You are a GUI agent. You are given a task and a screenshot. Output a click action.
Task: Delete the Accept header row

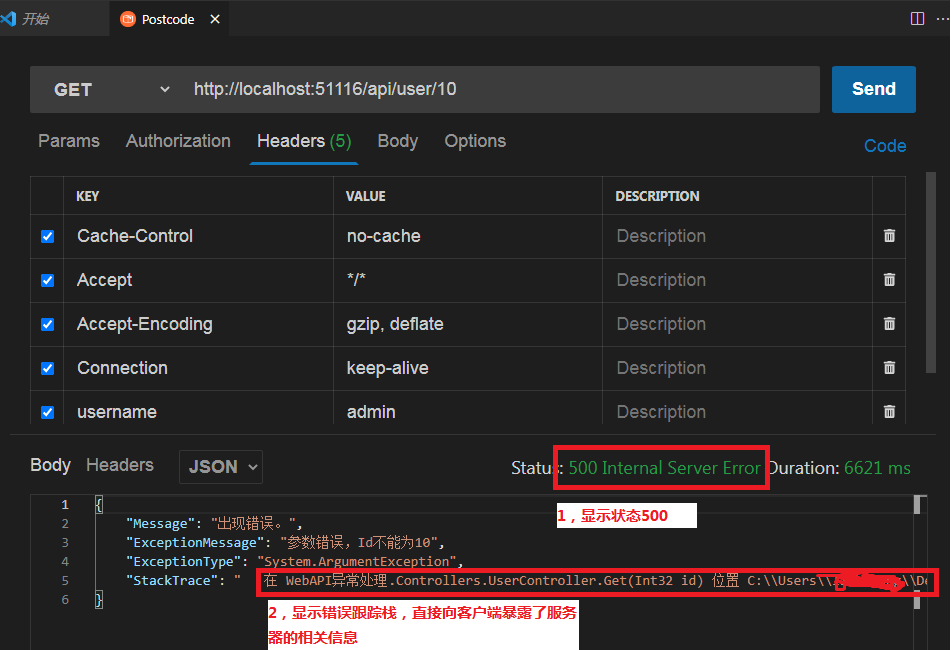tap(889, 280)
